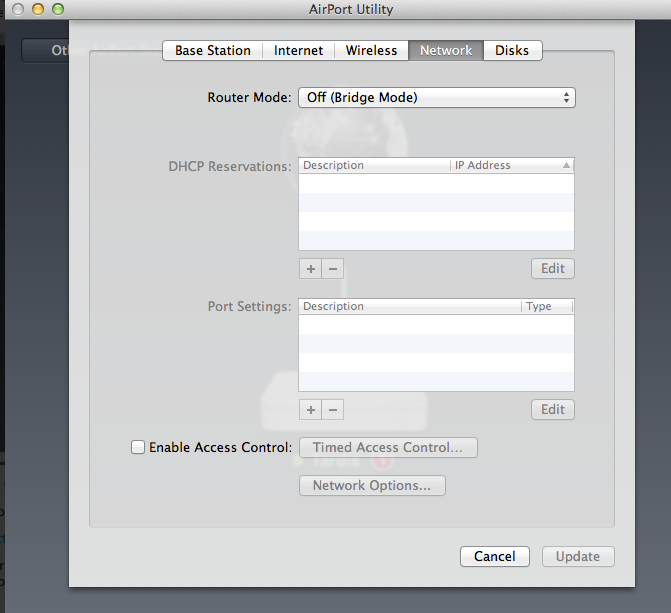Viewport: 671px width, 613px height.
Task: Go to the Disks tab
Action: click(512, 51)
